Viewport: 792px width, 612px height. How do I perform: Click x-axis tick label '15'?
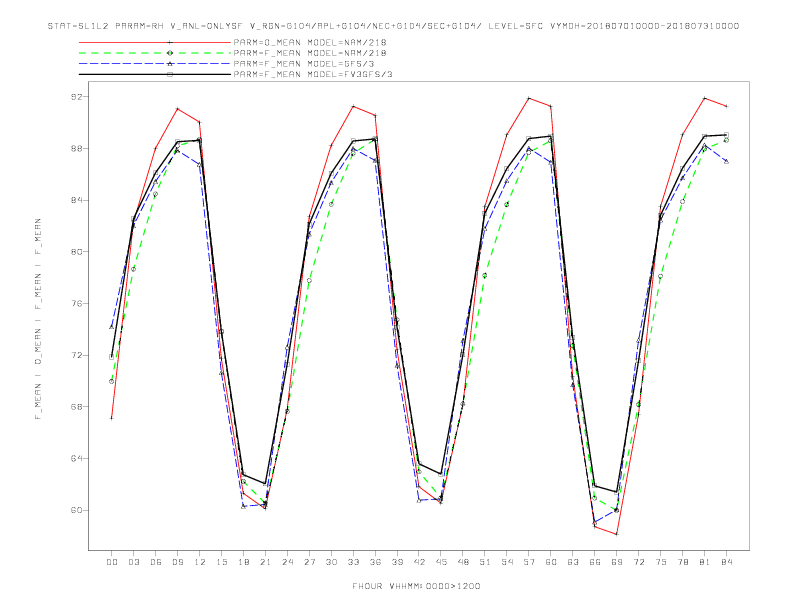[x=221, y=562]
